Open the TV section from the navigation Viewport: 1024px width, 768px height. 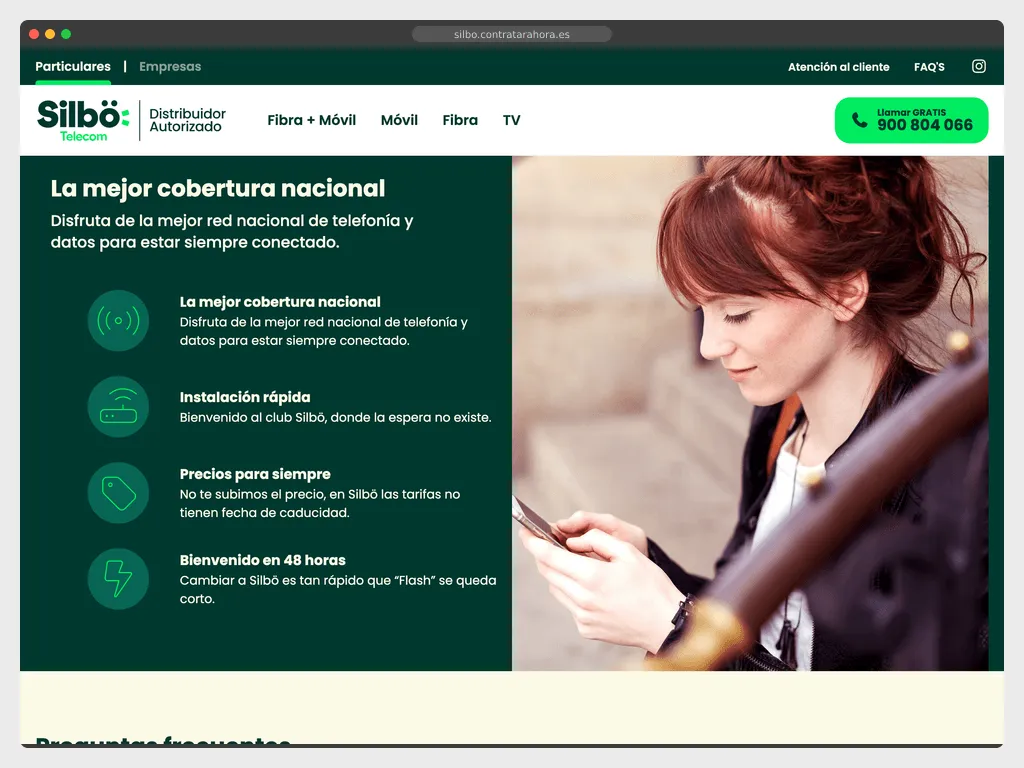(511, 119)
